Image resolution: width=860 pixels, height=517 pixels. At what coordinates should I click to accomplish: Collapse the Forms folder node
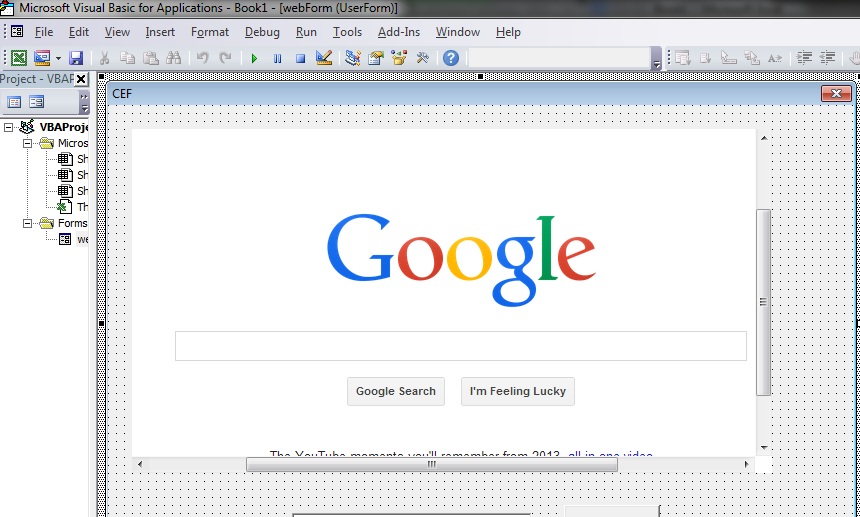point(27,223)
